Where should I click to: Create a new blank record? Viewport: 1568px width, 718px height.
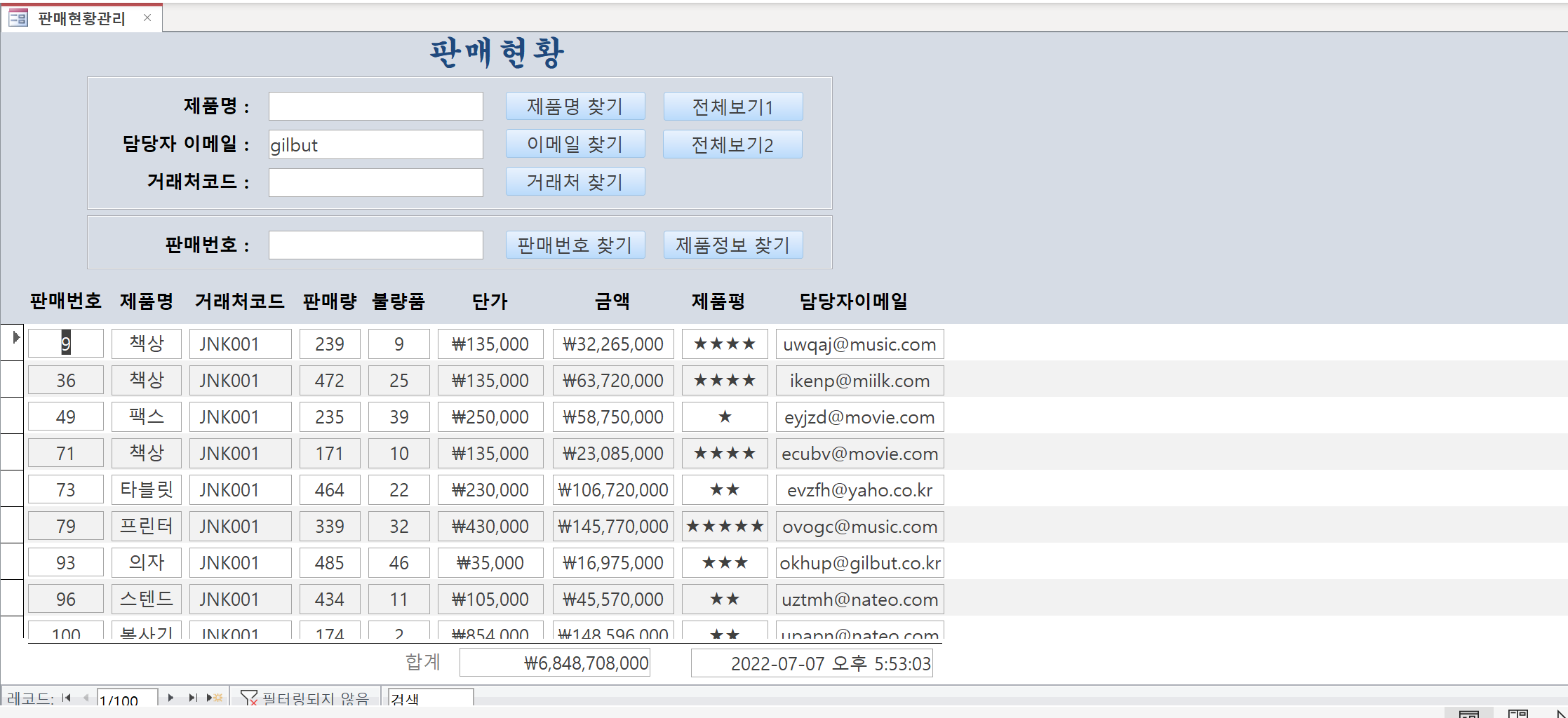tap(215, 698)
